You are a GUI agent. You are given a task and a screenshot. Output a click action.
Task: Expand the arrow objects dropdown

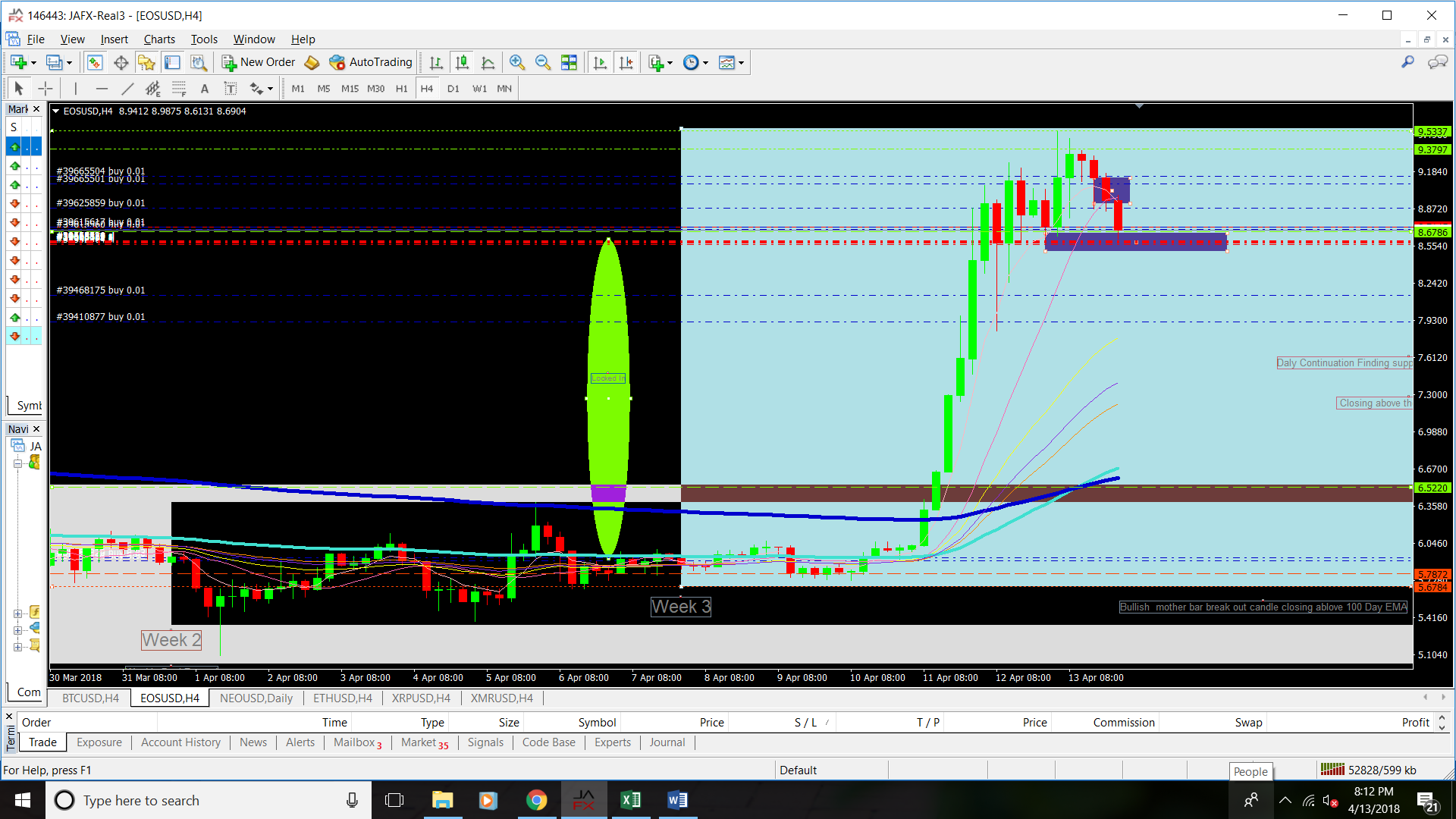click(x=271, y=89)
